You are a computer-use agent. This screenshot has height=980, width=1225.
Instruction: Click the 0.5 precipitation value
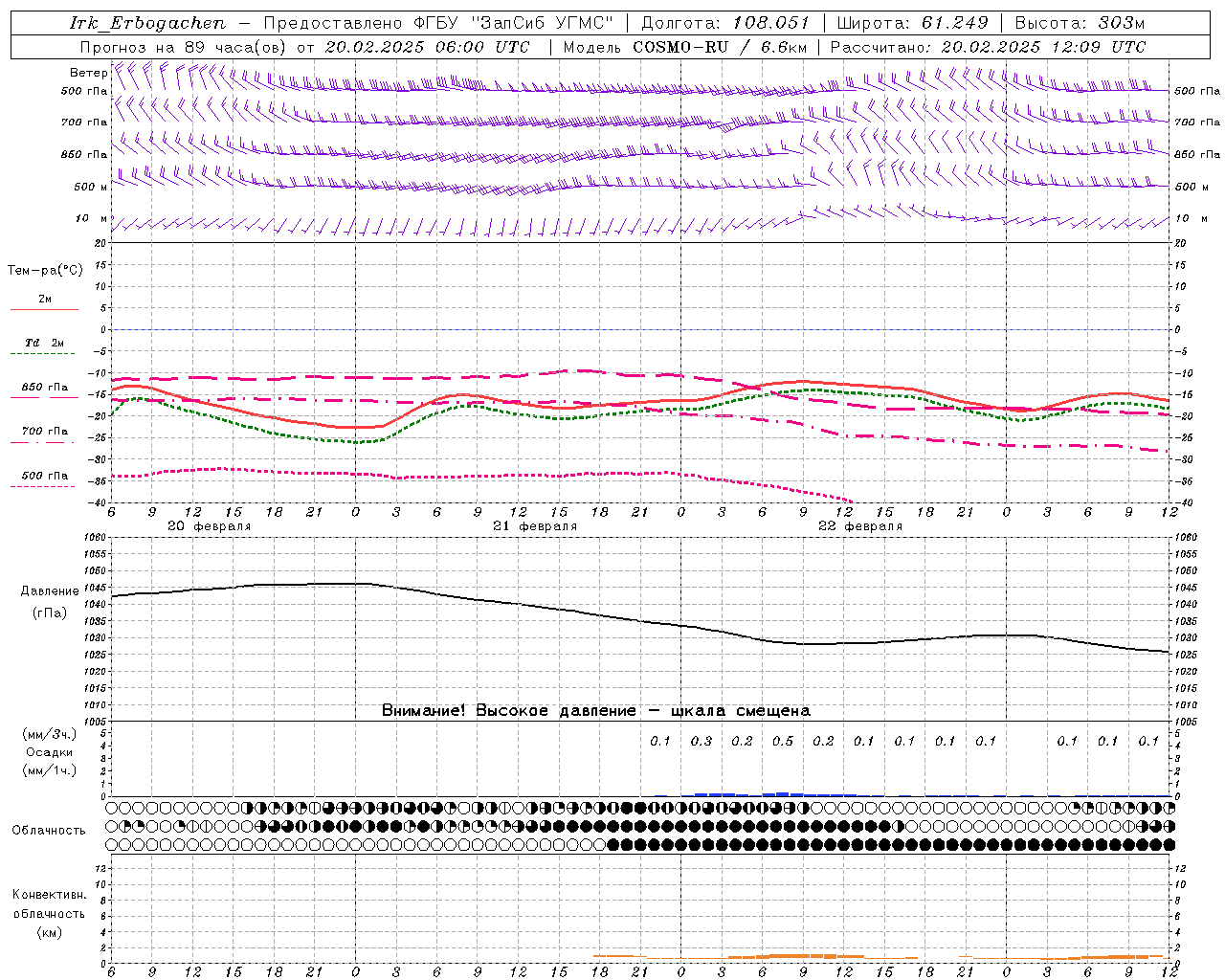click(x=783, y=741)
